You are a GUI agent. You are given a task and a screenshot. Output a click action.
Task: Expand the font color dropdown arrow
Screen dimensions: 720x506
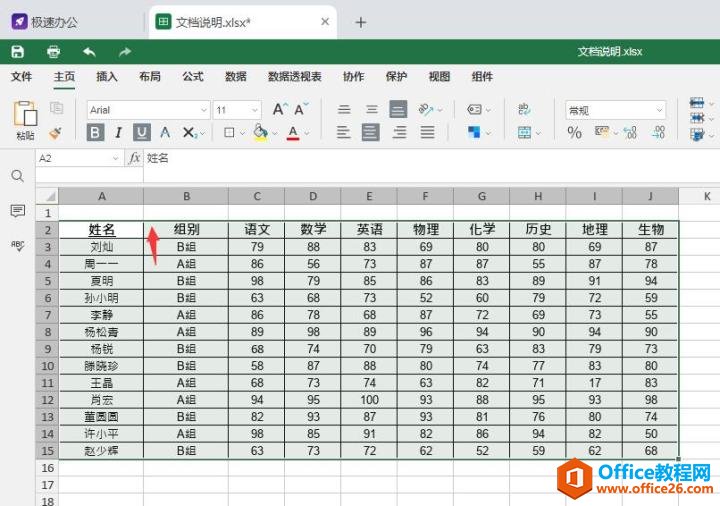point(307,134)
